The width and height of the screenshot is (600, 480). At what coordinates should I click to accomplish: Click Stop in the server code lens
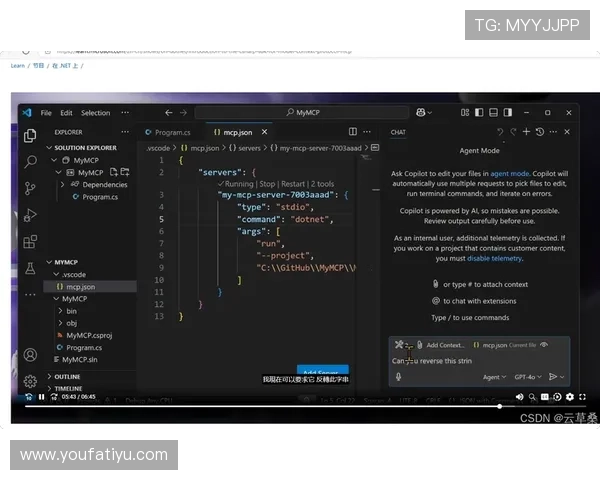point(267,184)
